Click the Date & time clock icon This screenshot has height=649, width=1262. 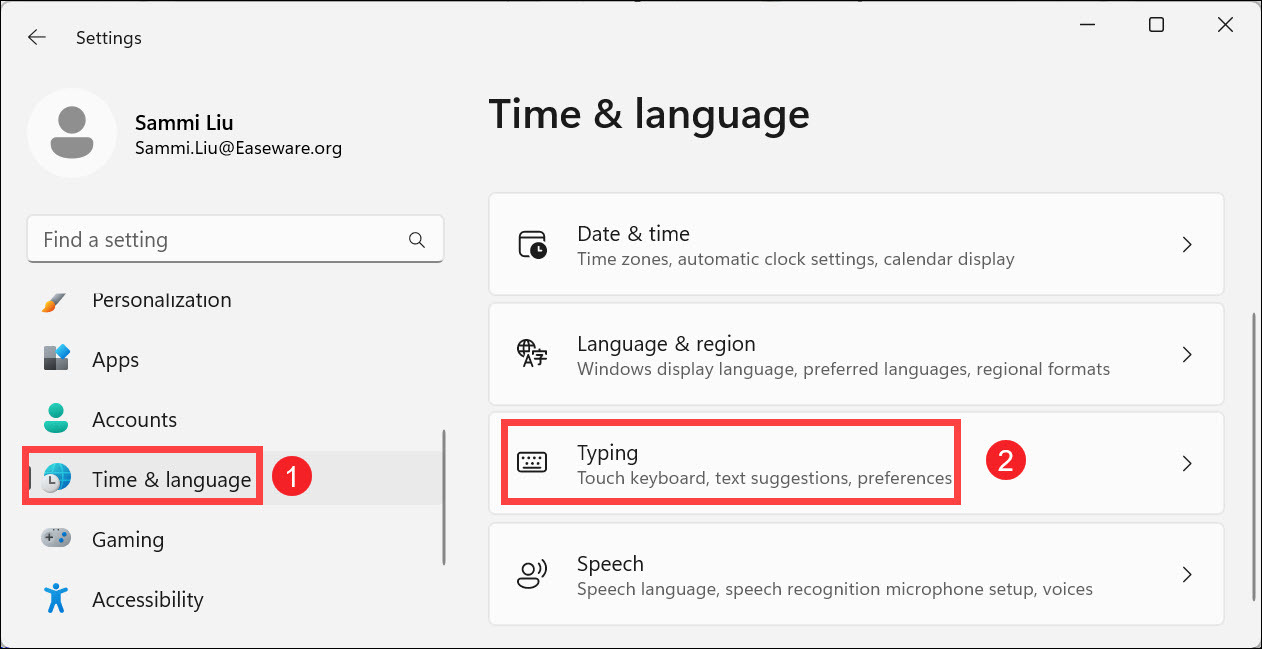click(x=532, y=245)
